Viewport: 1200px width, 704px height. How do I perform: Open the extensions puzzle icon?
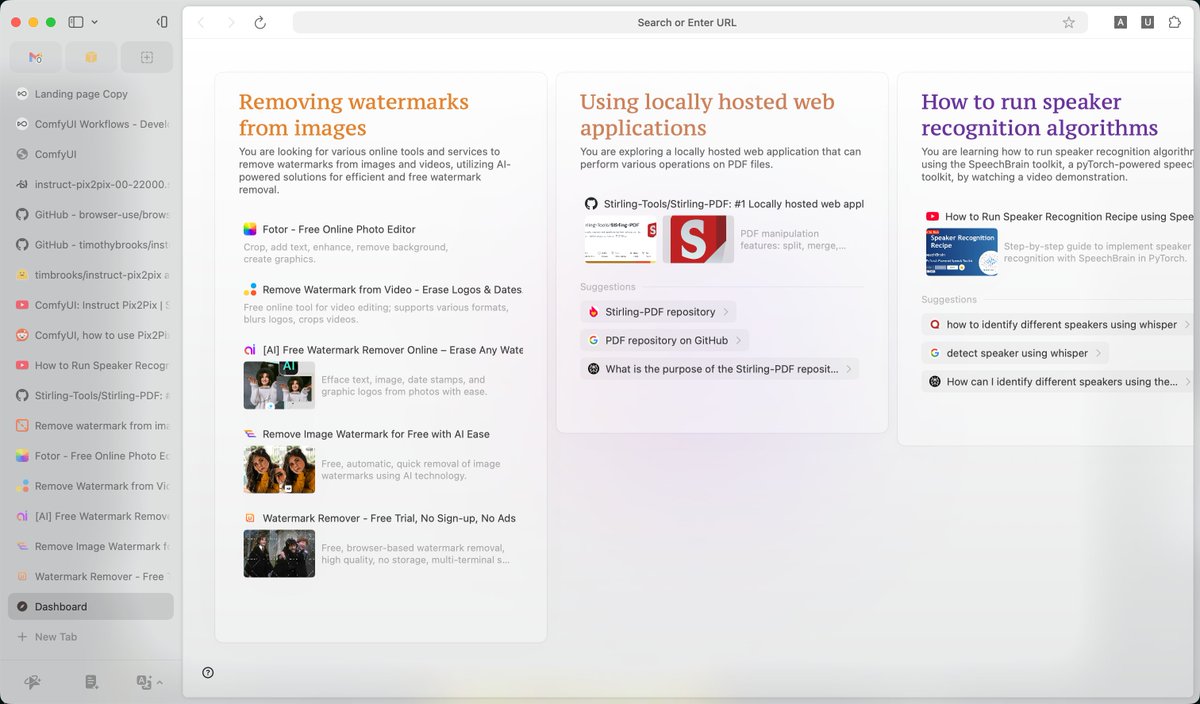click(1175, 22)
